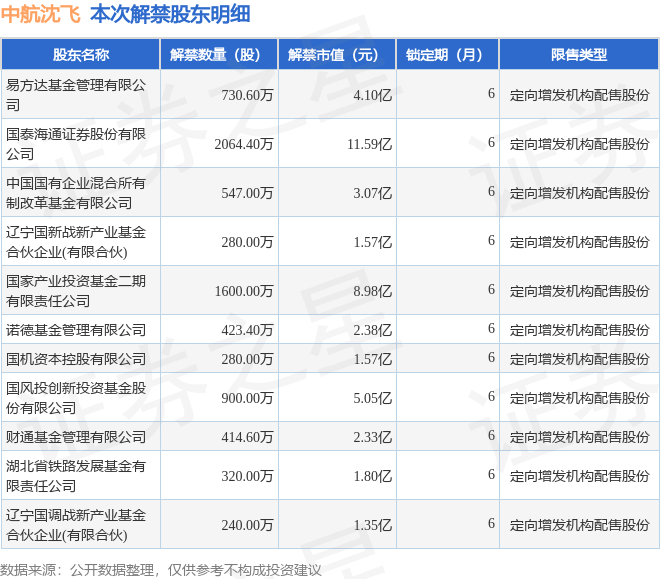660x579 pixels.
Task: Click shareholder 国机资本控股有限公司
Action: click(x=76, y=359)
